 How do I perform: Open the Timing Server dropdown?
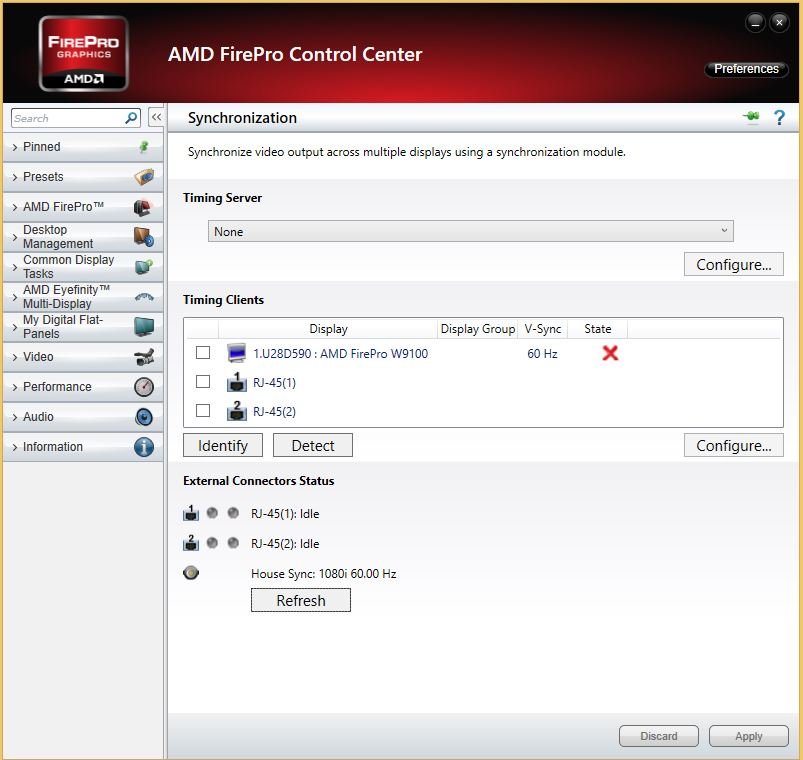470,231
